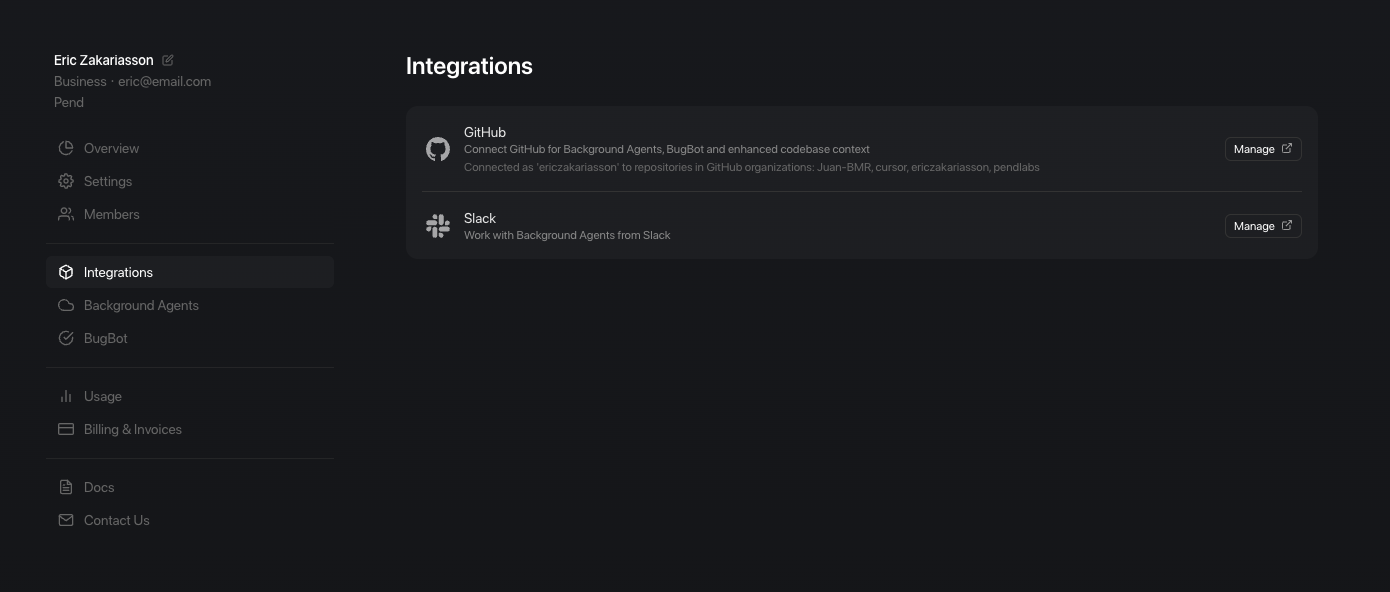The height and width of the screenshot is (592, 1390).
Task: Click the GitHub logo in integrations list
Action: coord(438,149)
